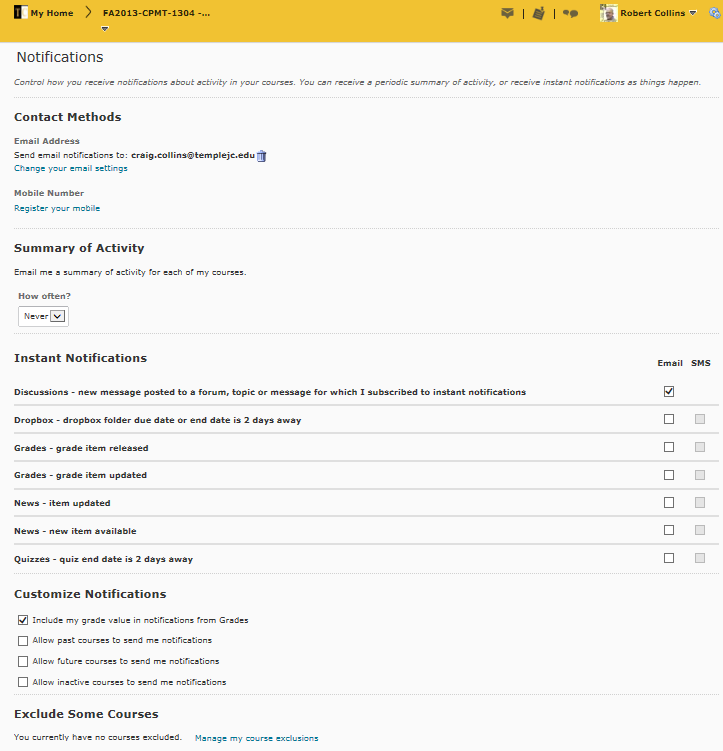Click 'You currently have no courses excluded' text
The image size is (723, 751).
click(x=98, y=737)
